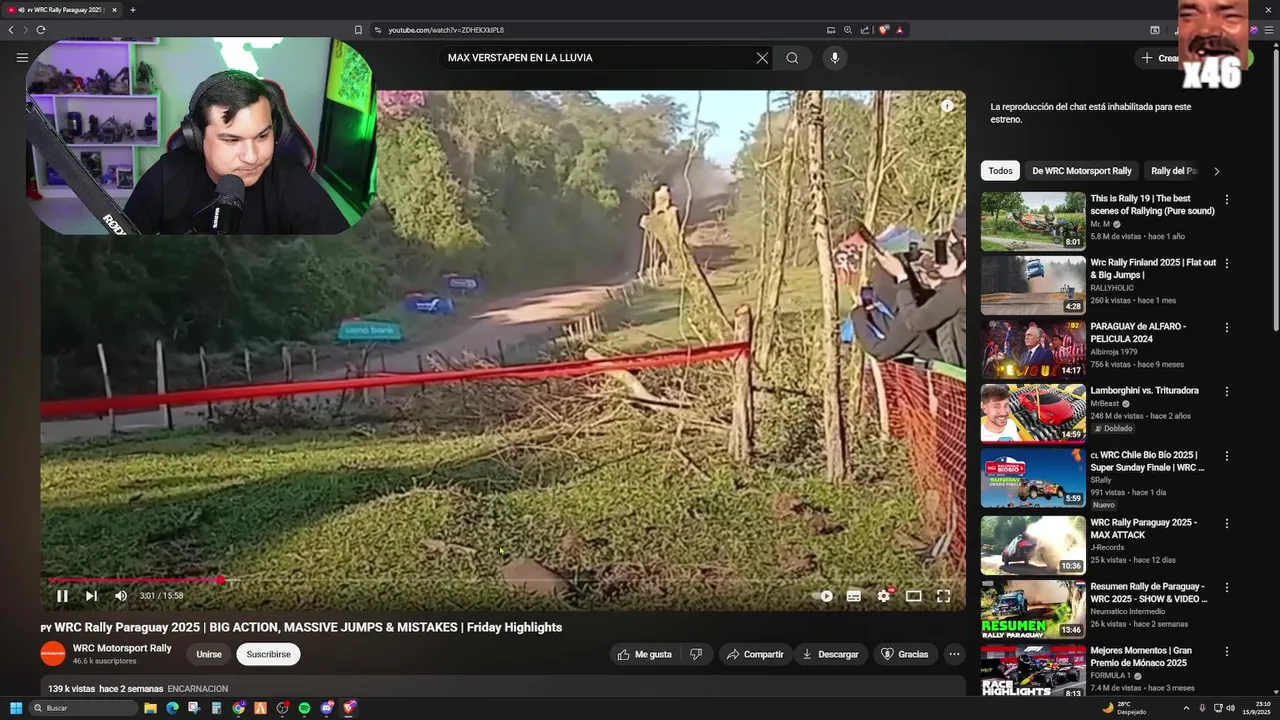Click the Unirse membership button
The width and height of the screenshot is (1280, 720).
[x=209, y=654]
